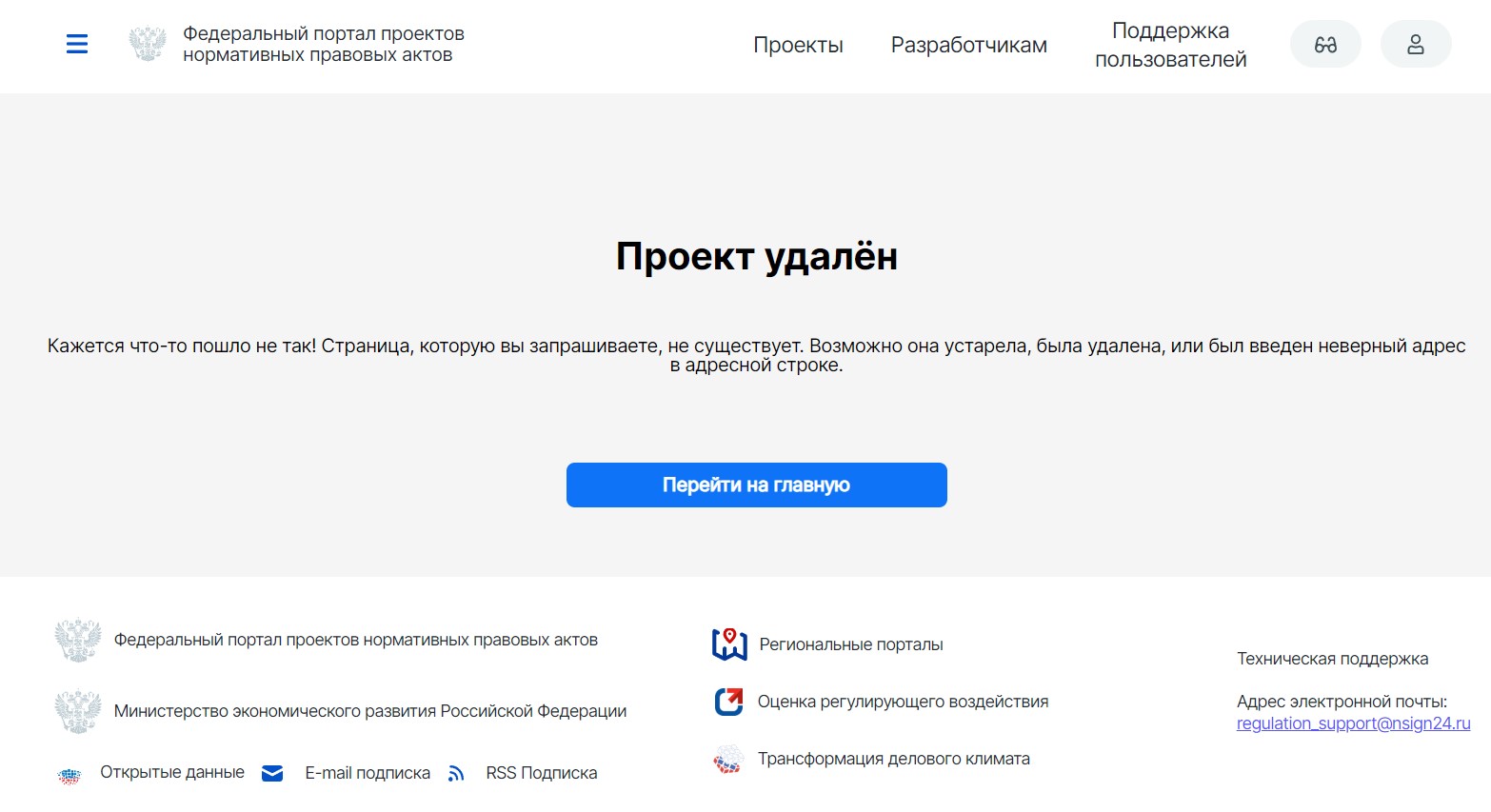Click the E-mail подписка envelope icon
Image resolution: width=1491 pixels, height=812 pixels.
coord(272,773)
